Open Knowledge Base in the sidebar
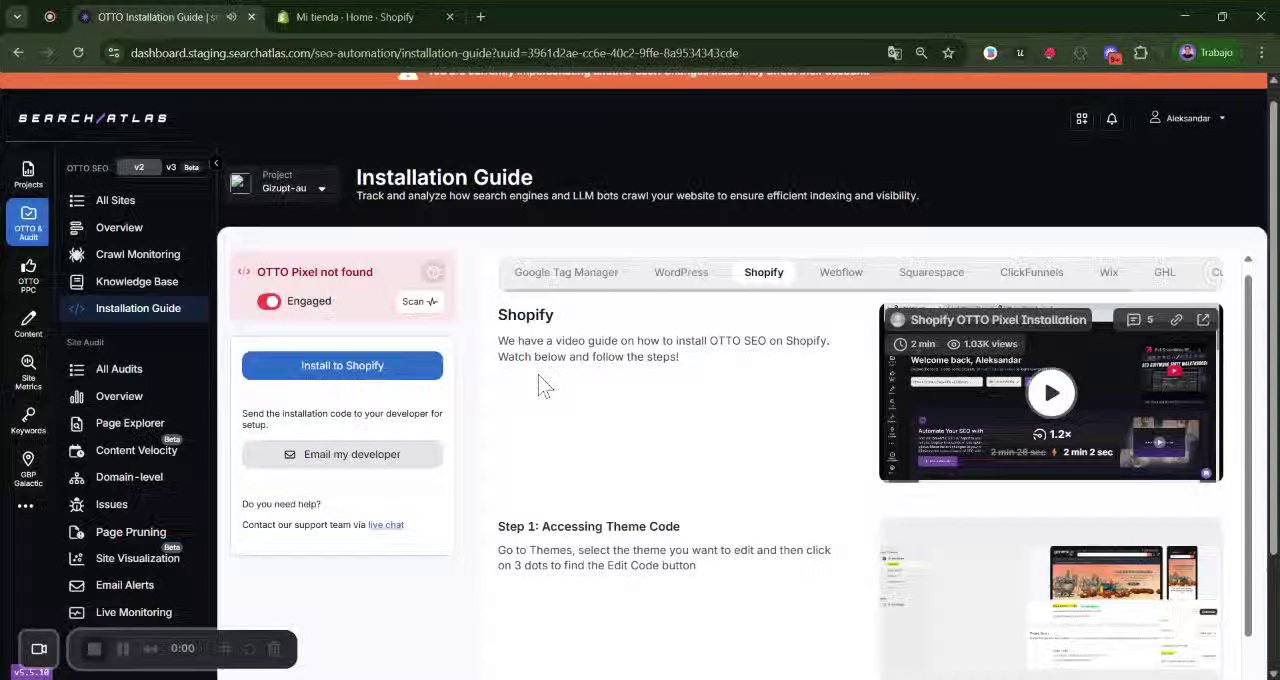Image resolution: width=1280 pixels, height=680 pixels. click(x=137, y=281)
